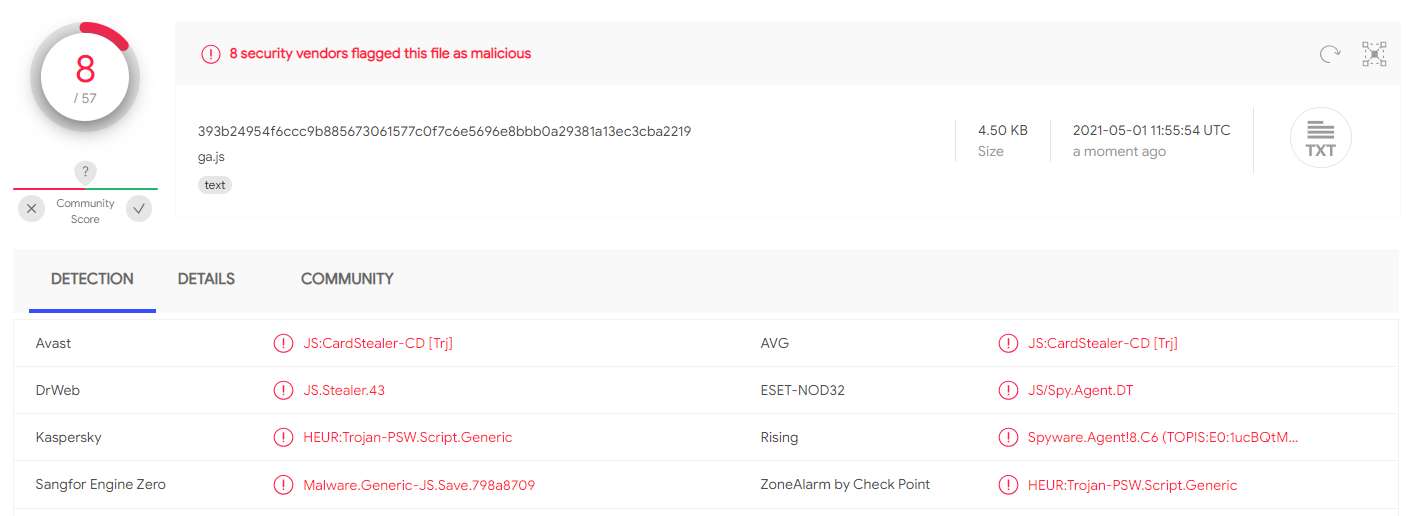The width and height of the screenshot is (1417, 516).
Task: Switch to the DETAILS tab
Action: 206,279
